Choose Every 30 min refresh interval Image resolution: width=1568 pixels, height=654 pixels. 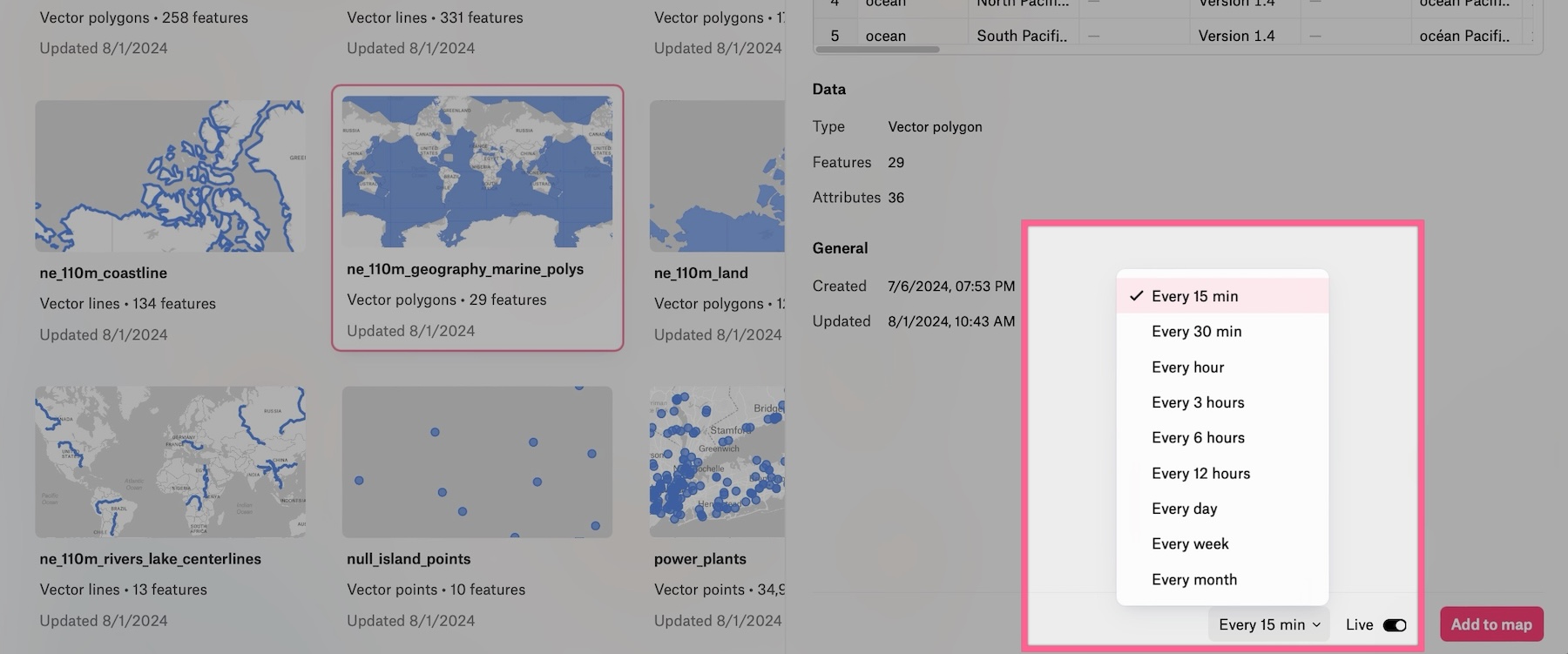pos(1222,332)
